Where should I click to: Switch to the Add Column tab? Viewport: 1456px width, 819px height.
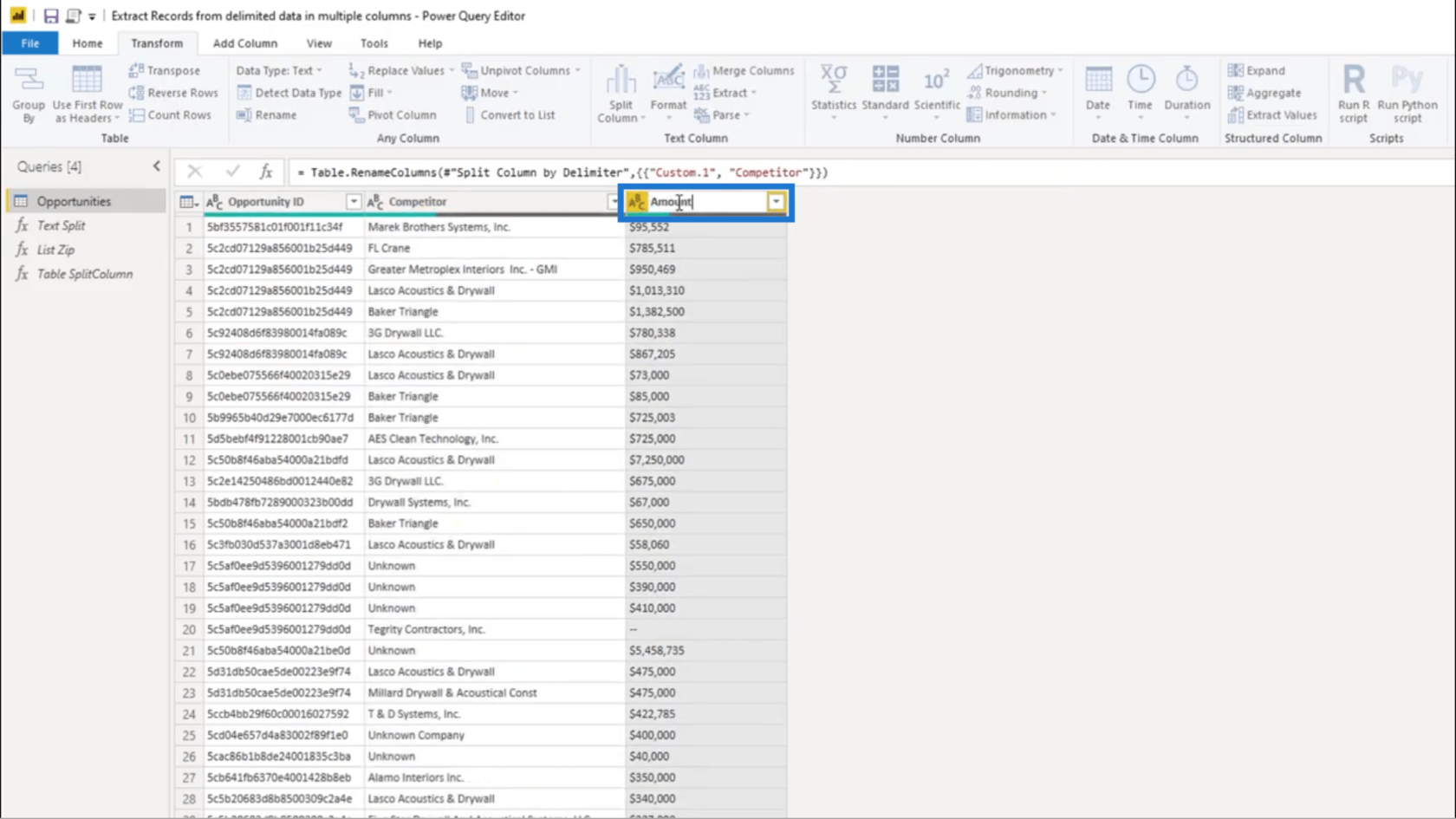tap(245, 42)
